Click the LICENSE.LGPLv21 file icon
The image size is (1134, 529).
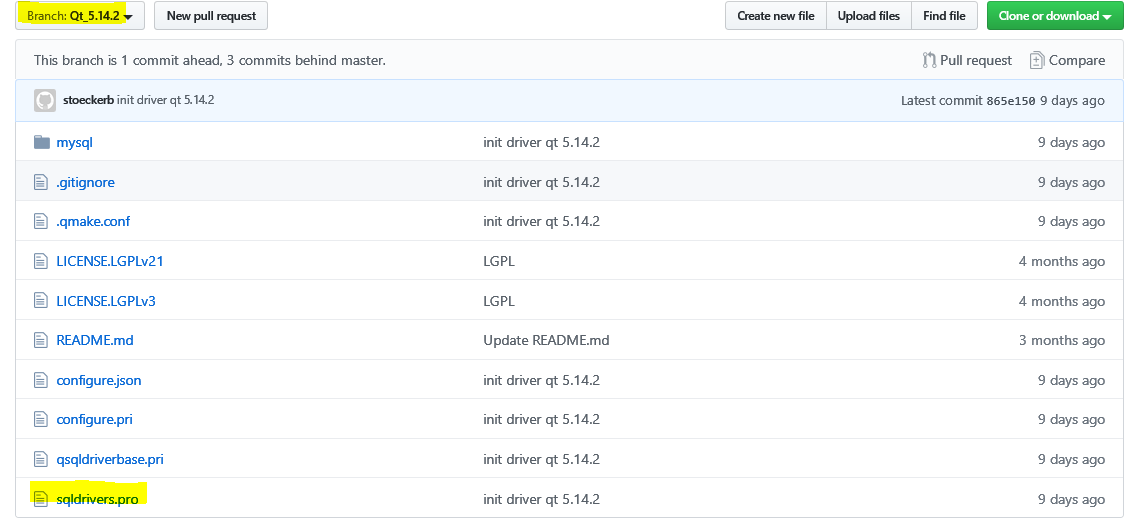tap(40, 261)
